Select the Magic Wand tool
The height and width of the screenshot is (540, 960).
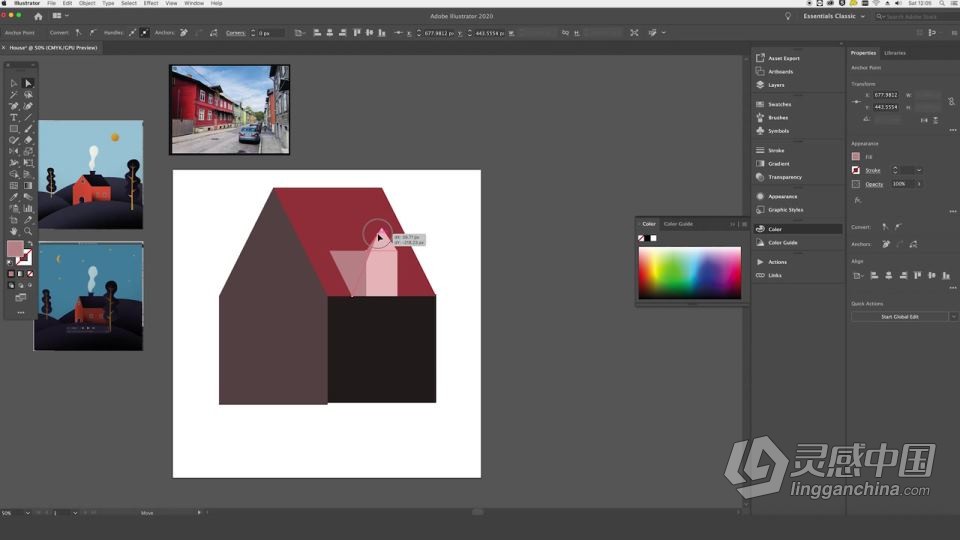tap(13, 95)
